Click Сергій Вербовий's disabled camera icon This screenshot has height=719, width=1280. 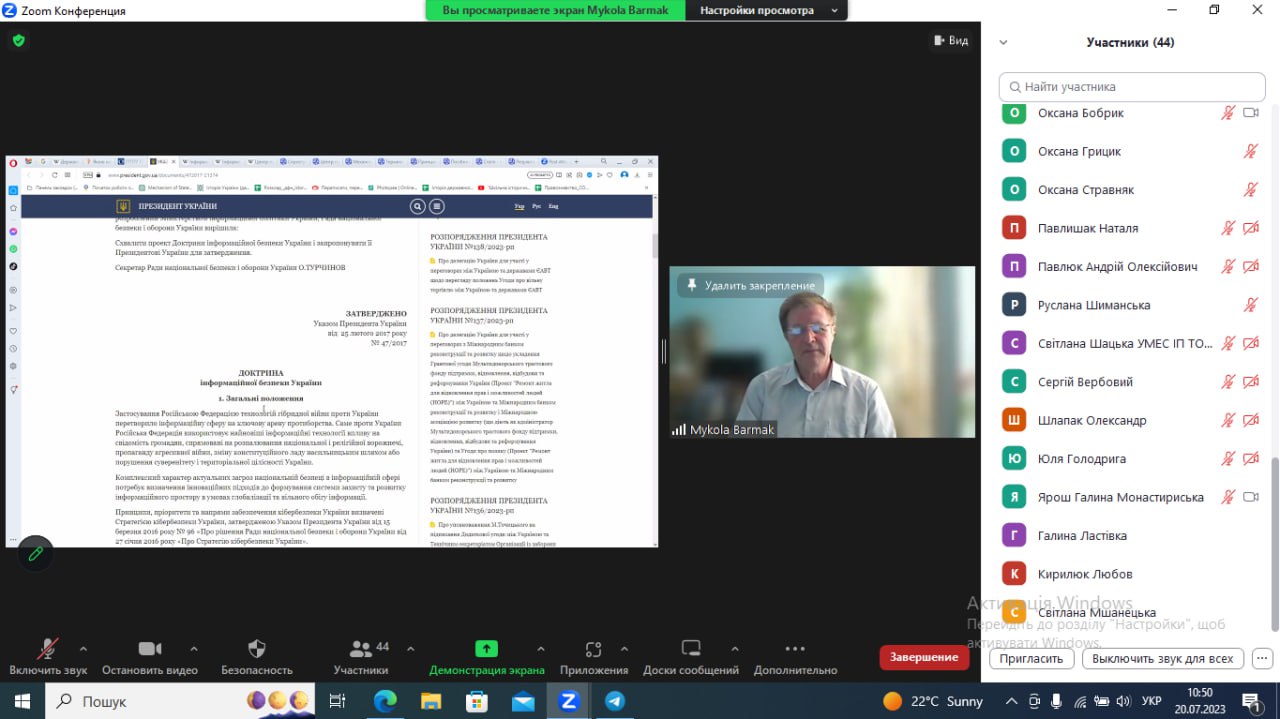1250,382
